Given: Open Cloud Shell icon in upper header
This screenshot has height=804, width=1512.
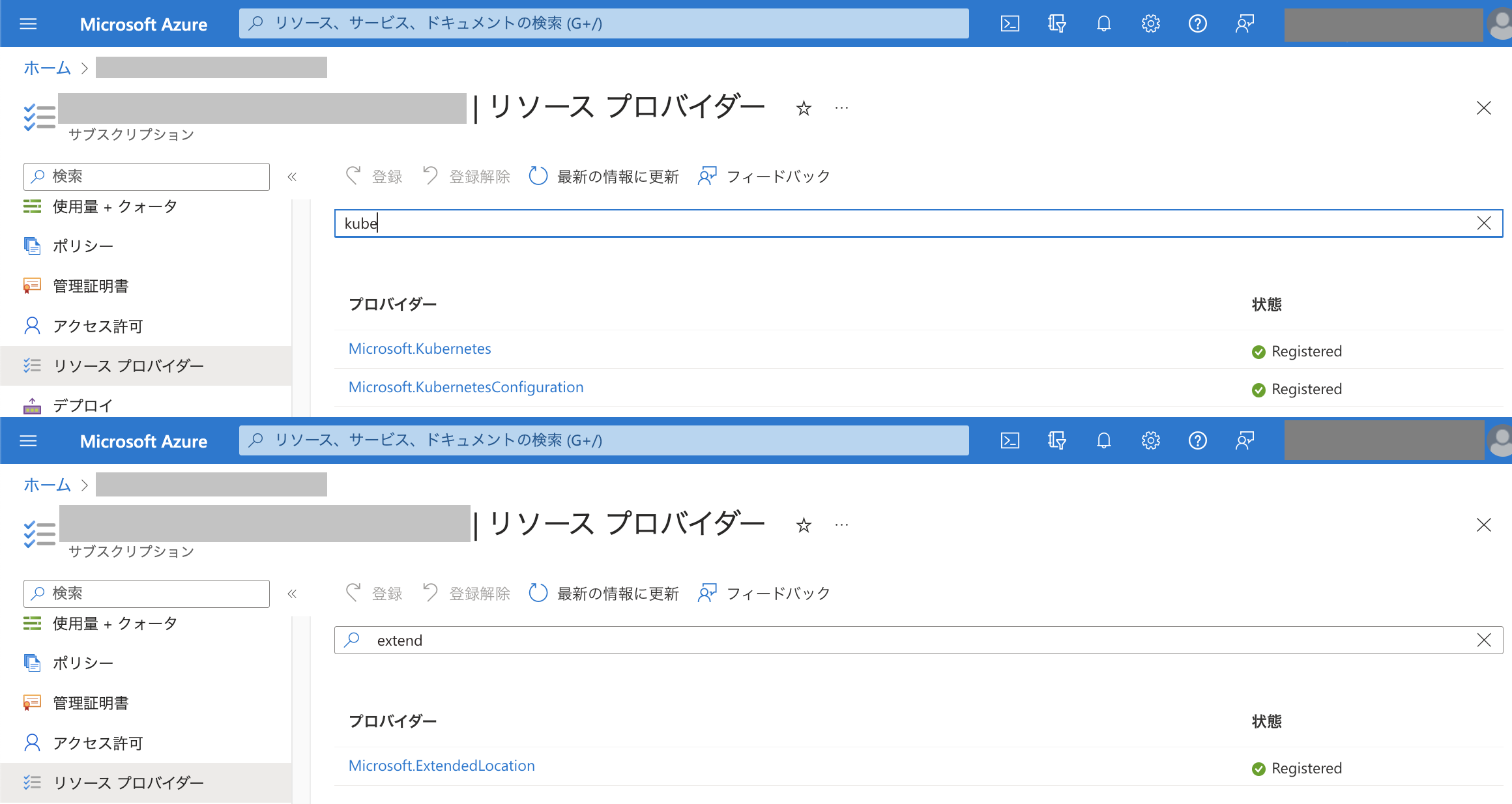Looking at the screenshot, I should tap(1010, 24).
